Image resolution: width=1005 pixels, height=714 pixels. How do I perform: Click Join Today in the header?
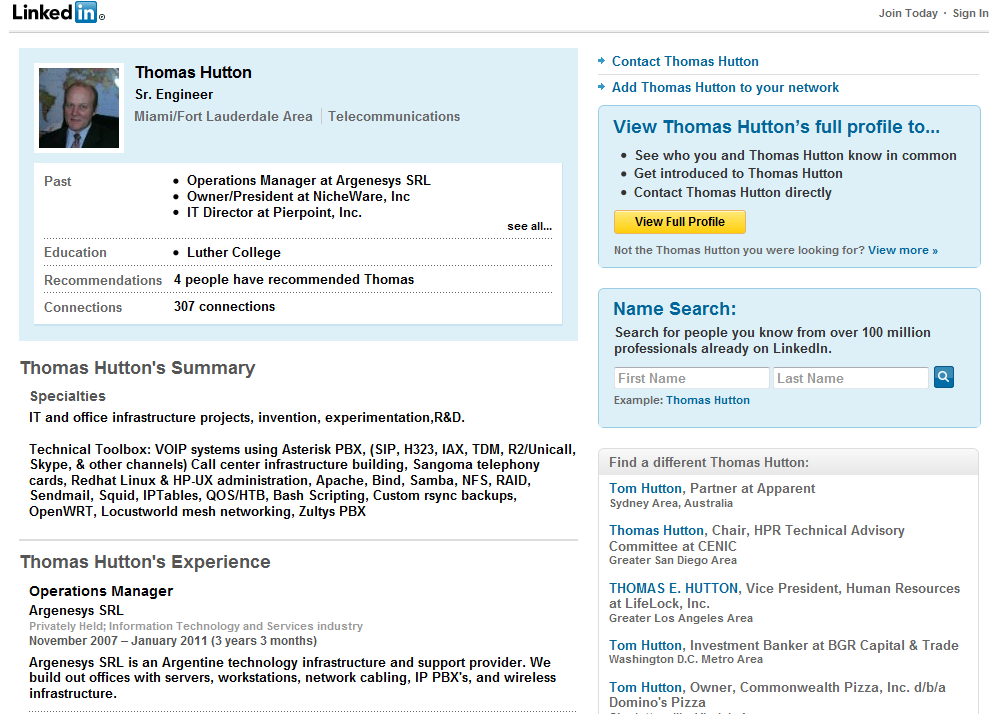pos(908,13)
